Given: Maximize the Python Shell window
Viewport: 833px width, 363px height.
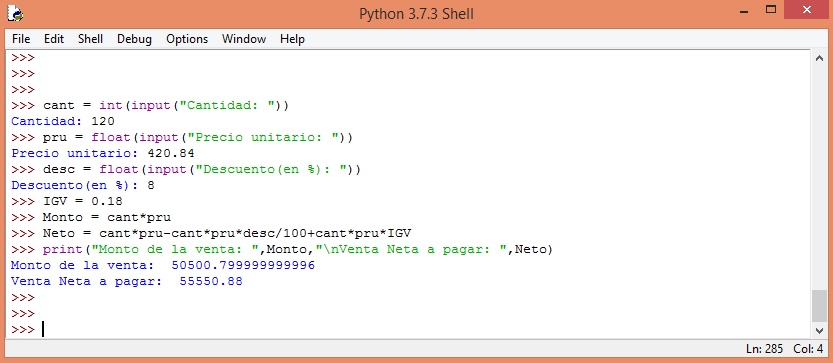Looking at the screenshot, I should click(x=771, y=10).
